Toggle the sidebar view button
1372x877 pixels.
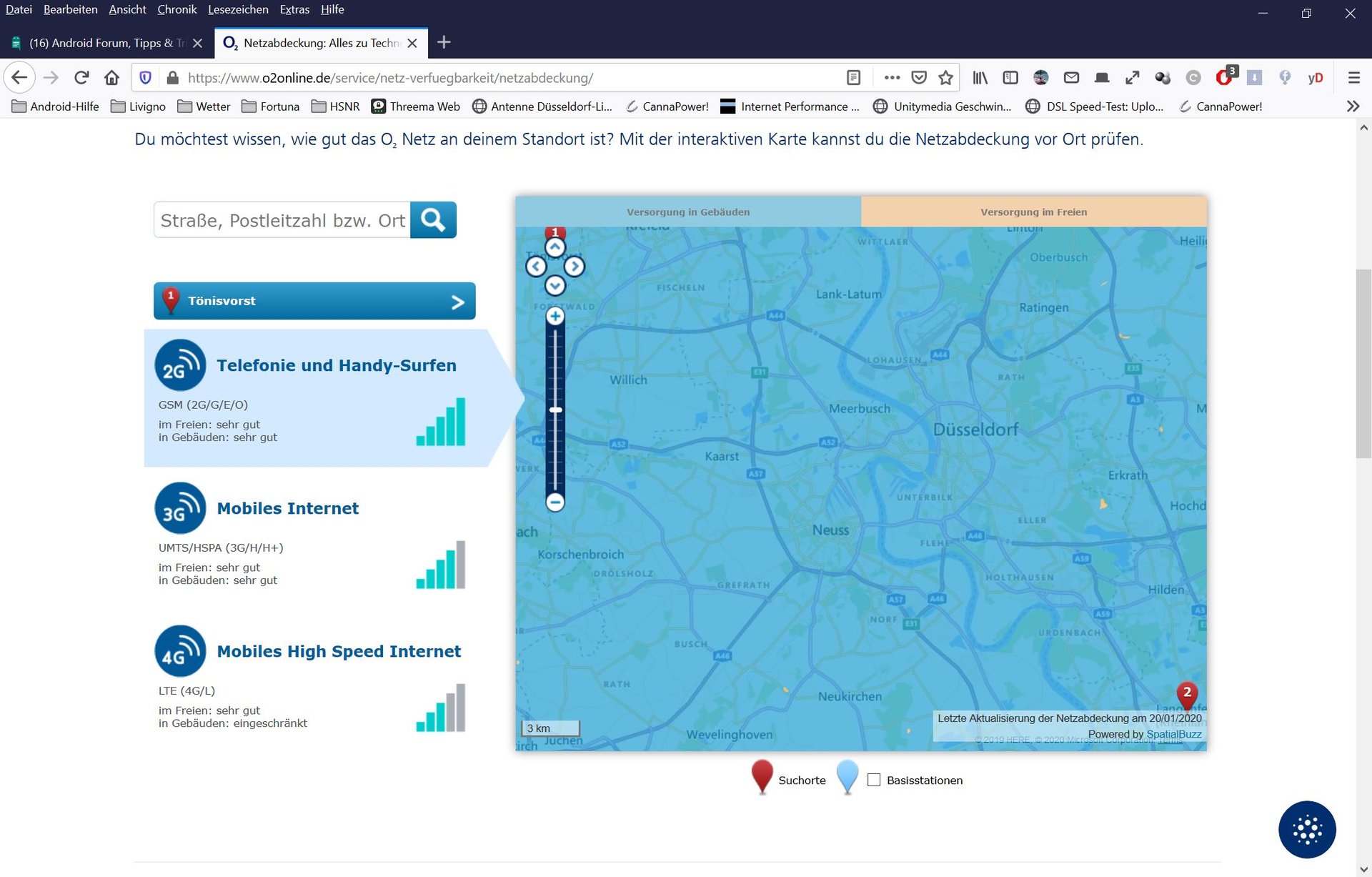point(1010,77)
